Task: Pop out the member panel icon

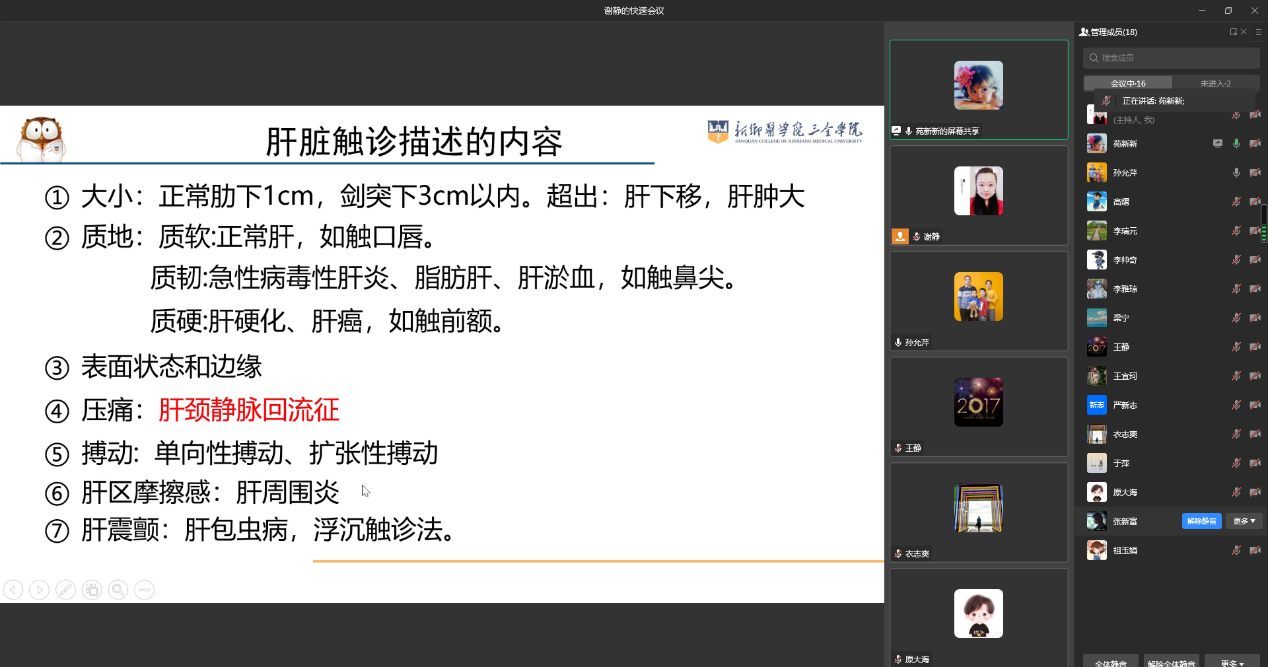Action: (1234, 32)
